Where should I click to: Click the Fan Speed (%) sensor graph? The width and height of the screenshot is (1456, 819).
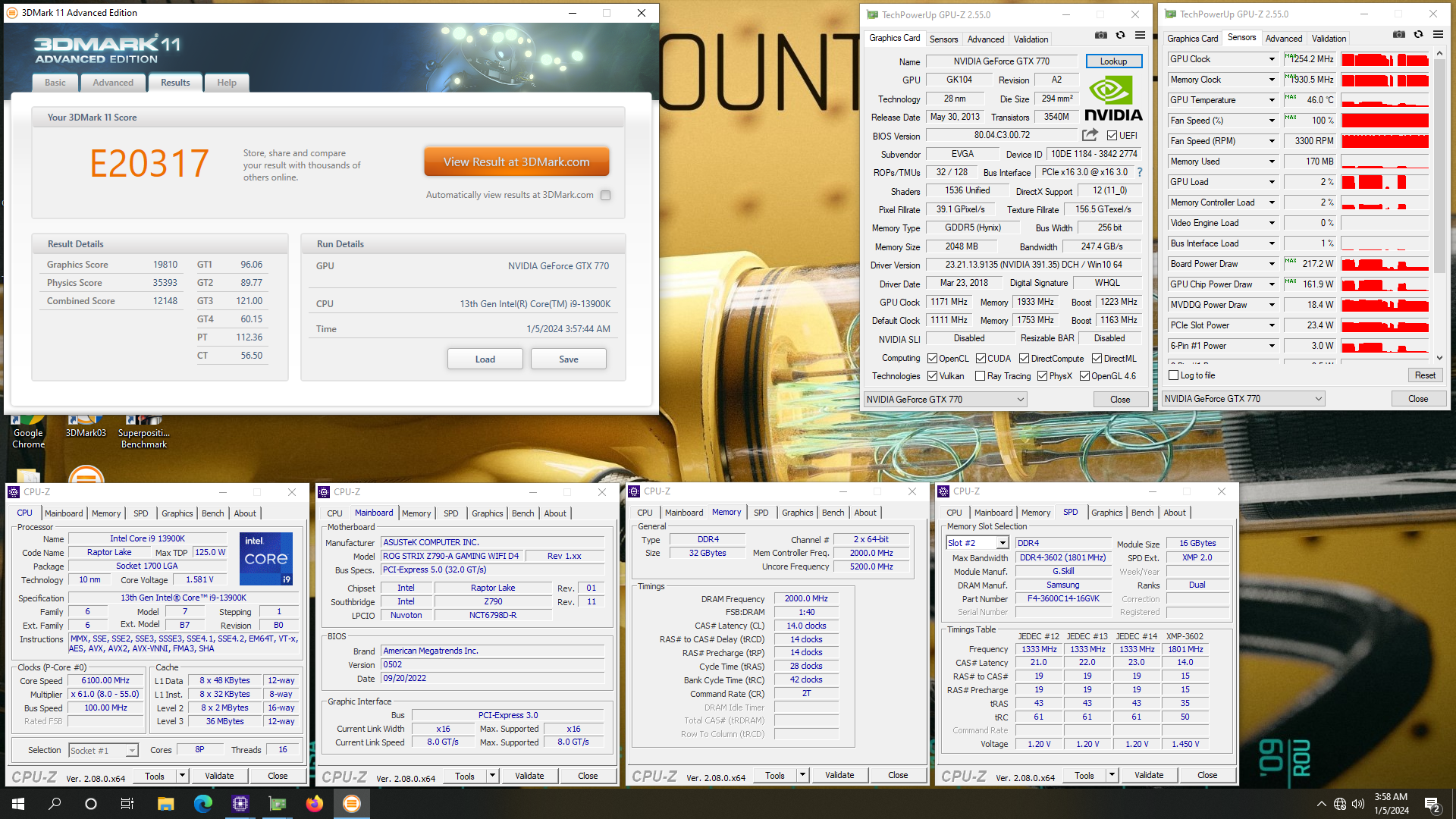[x=1385, y=121]
